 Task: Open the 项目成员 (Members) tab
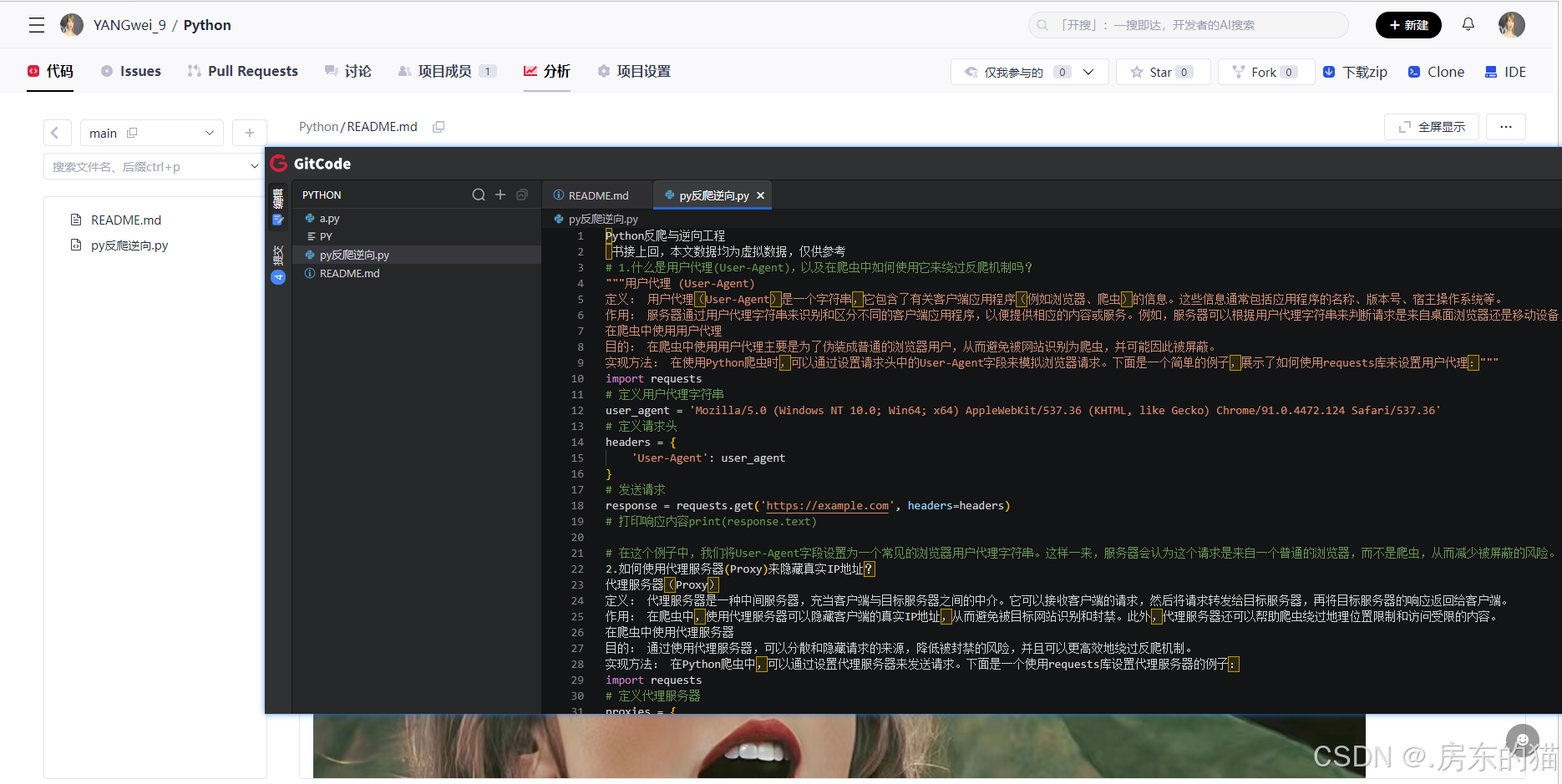(447, 72)
